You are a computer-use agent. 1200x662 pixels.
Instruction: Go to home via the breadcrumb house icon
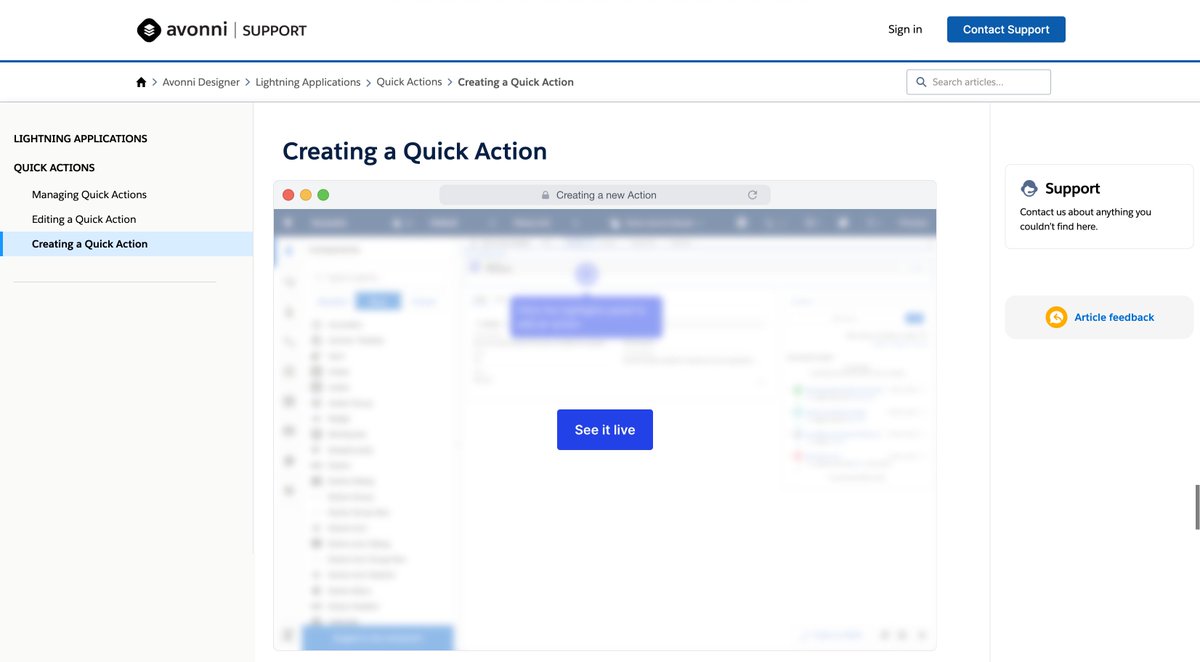click(141, 82)
